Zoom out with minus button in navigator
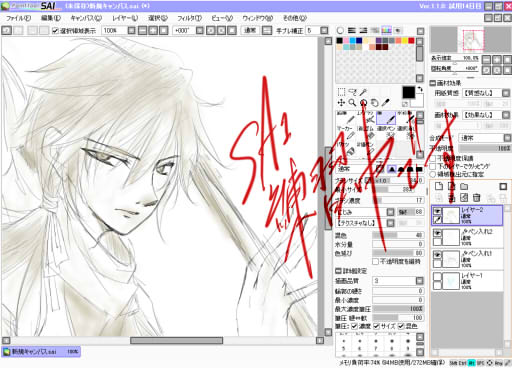 click(487, 60)
